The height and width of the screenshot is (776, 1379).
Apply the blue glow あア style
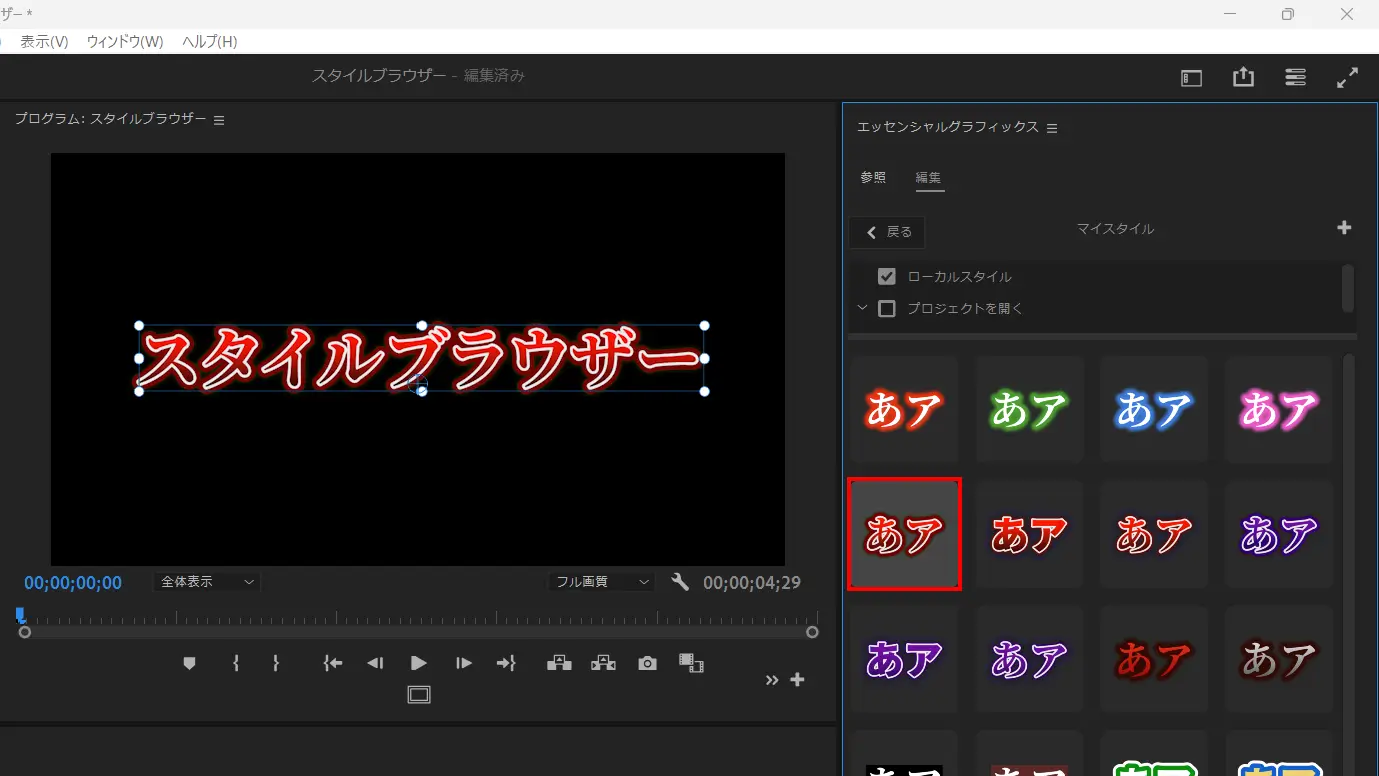1154,409
